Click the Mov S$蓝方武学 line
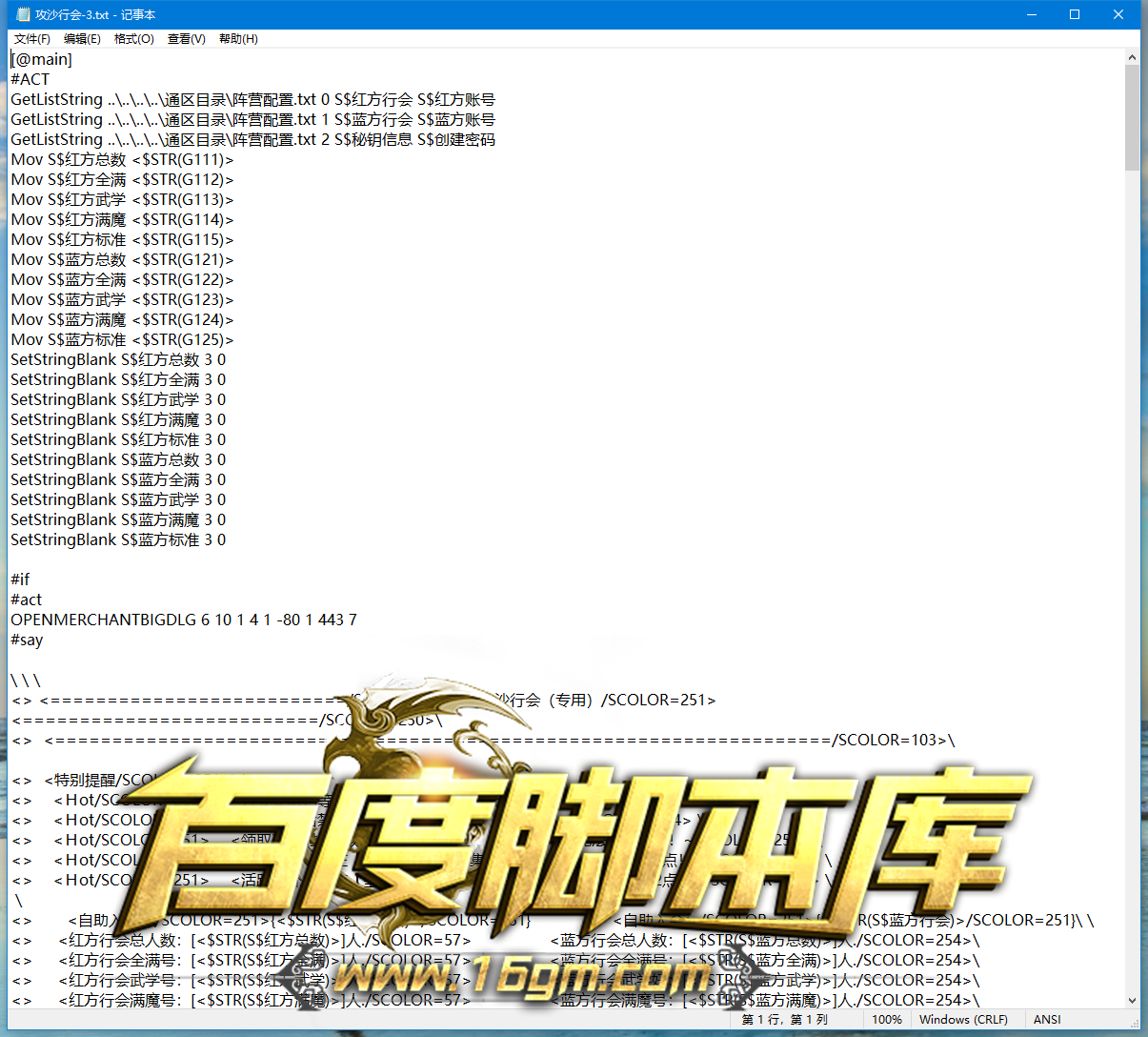The image size is (1148, 1037). [x=122, y=299]
